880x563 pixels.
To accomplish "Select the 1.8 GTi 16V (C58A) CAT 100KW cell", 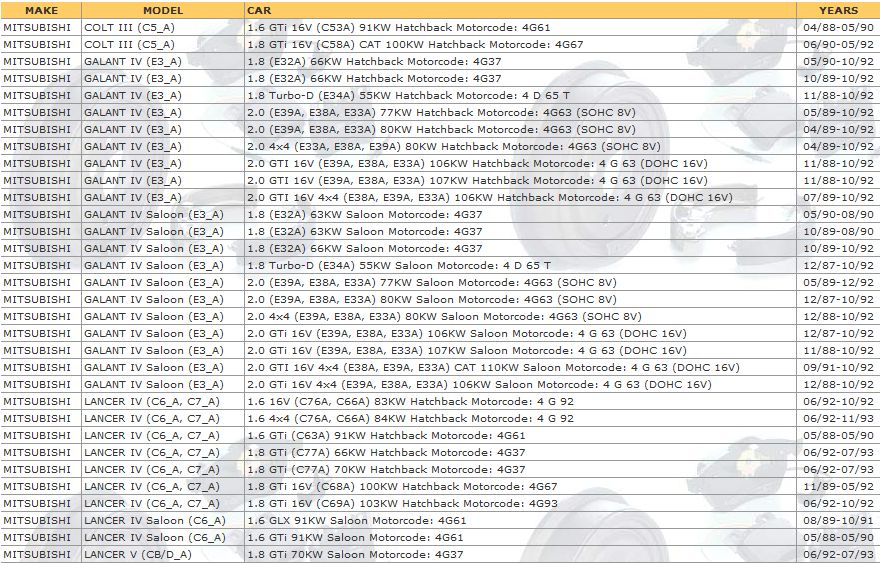I will 520,44.
